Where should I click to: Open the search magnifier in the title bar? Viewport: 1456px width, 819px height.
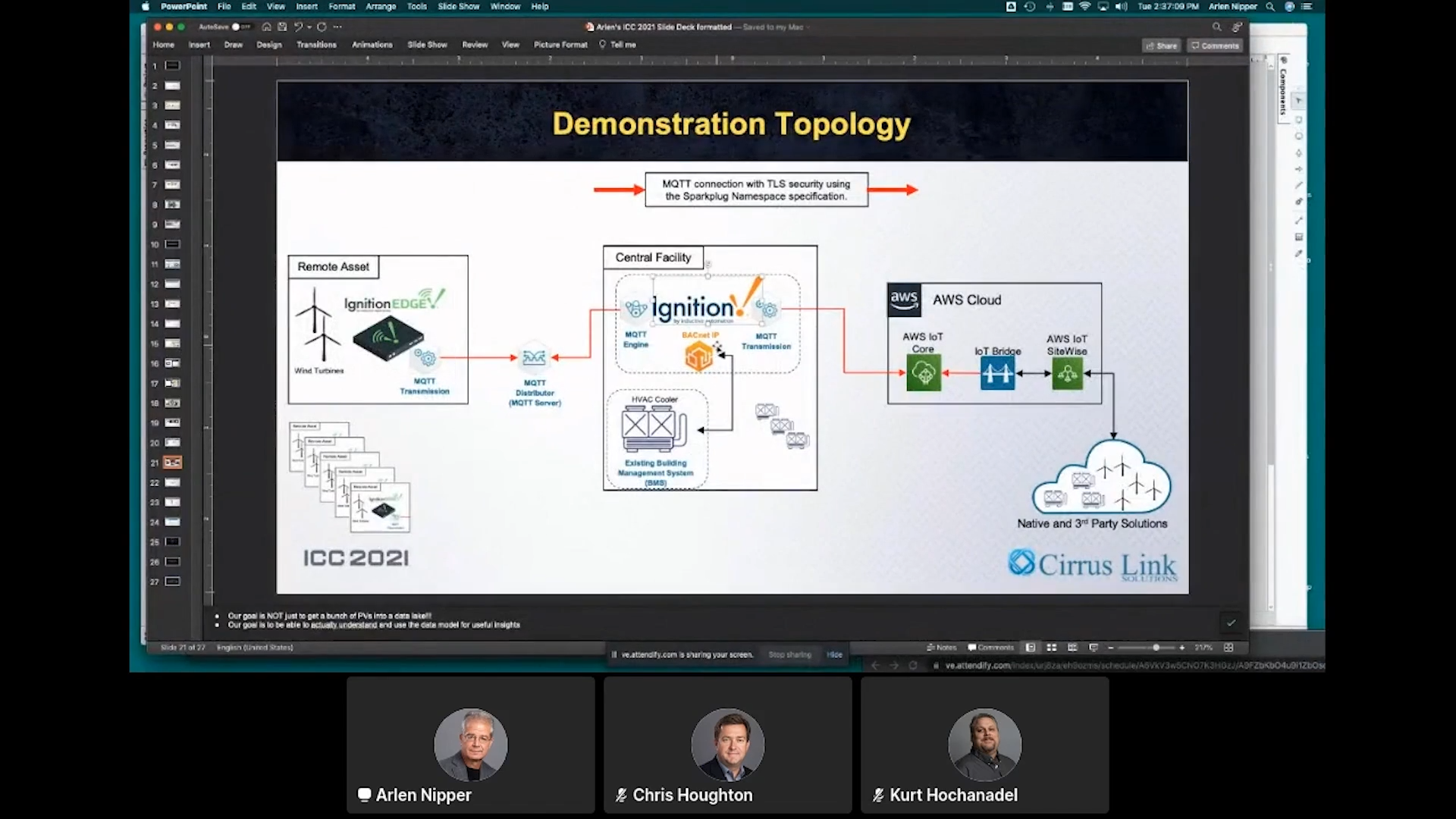click(1216, 27)
